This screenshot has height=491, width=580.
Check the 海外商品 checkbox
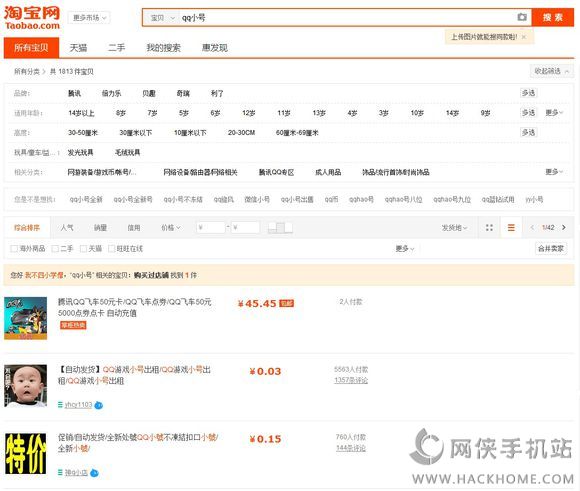point(14,249)
